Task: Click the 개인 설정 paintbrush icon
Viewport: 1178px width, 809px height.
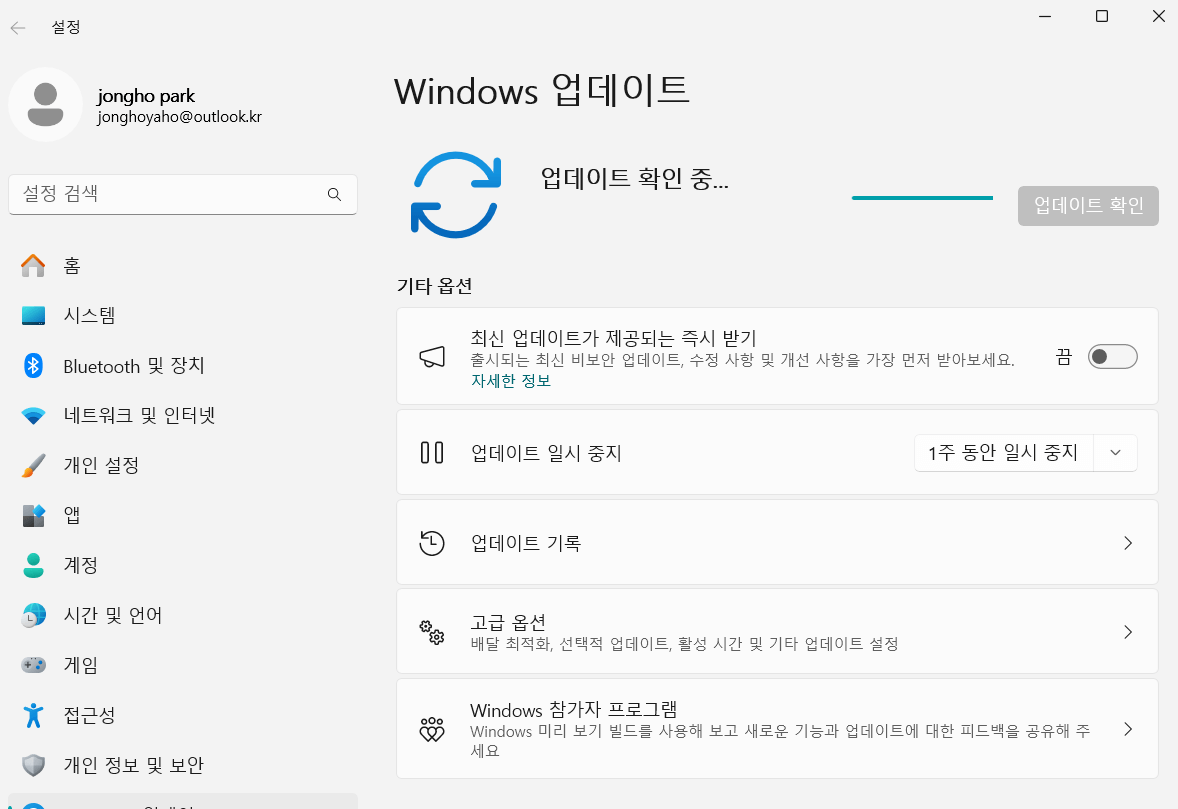Action: point(33,466)
